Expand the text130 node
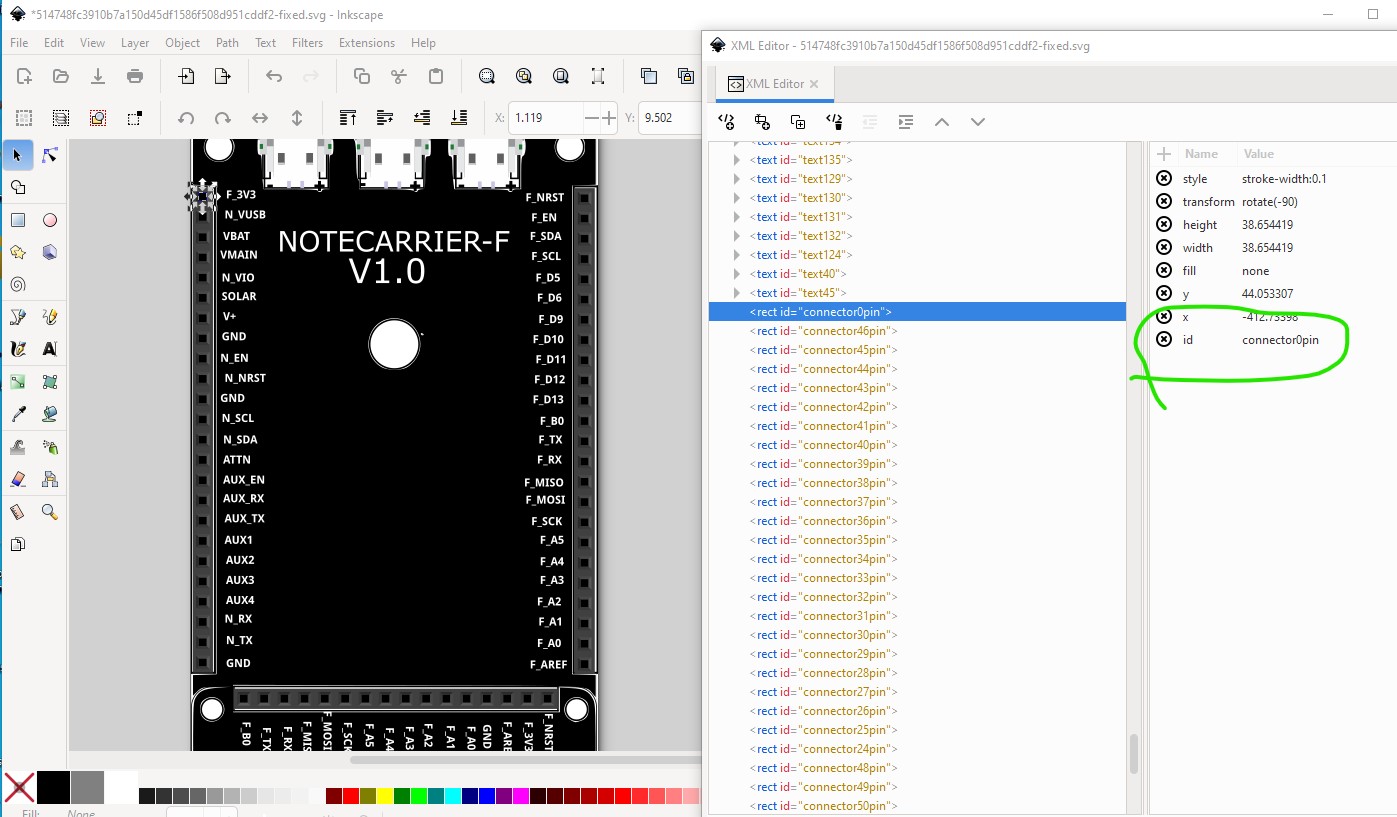Image resolution: width=1397 pixels, height=817 pixels. point(737,198)
